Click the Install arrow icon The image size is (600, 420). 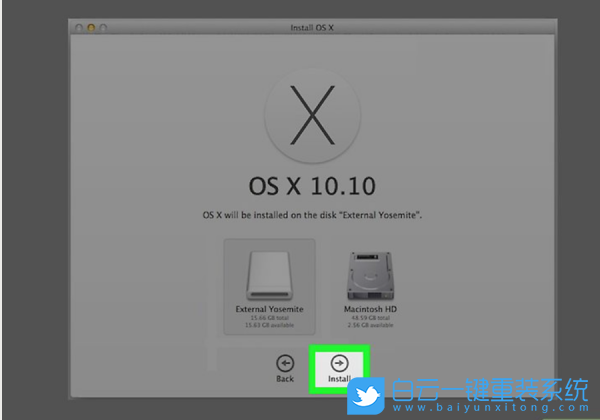pyautogui.click(x=342, y=364)
